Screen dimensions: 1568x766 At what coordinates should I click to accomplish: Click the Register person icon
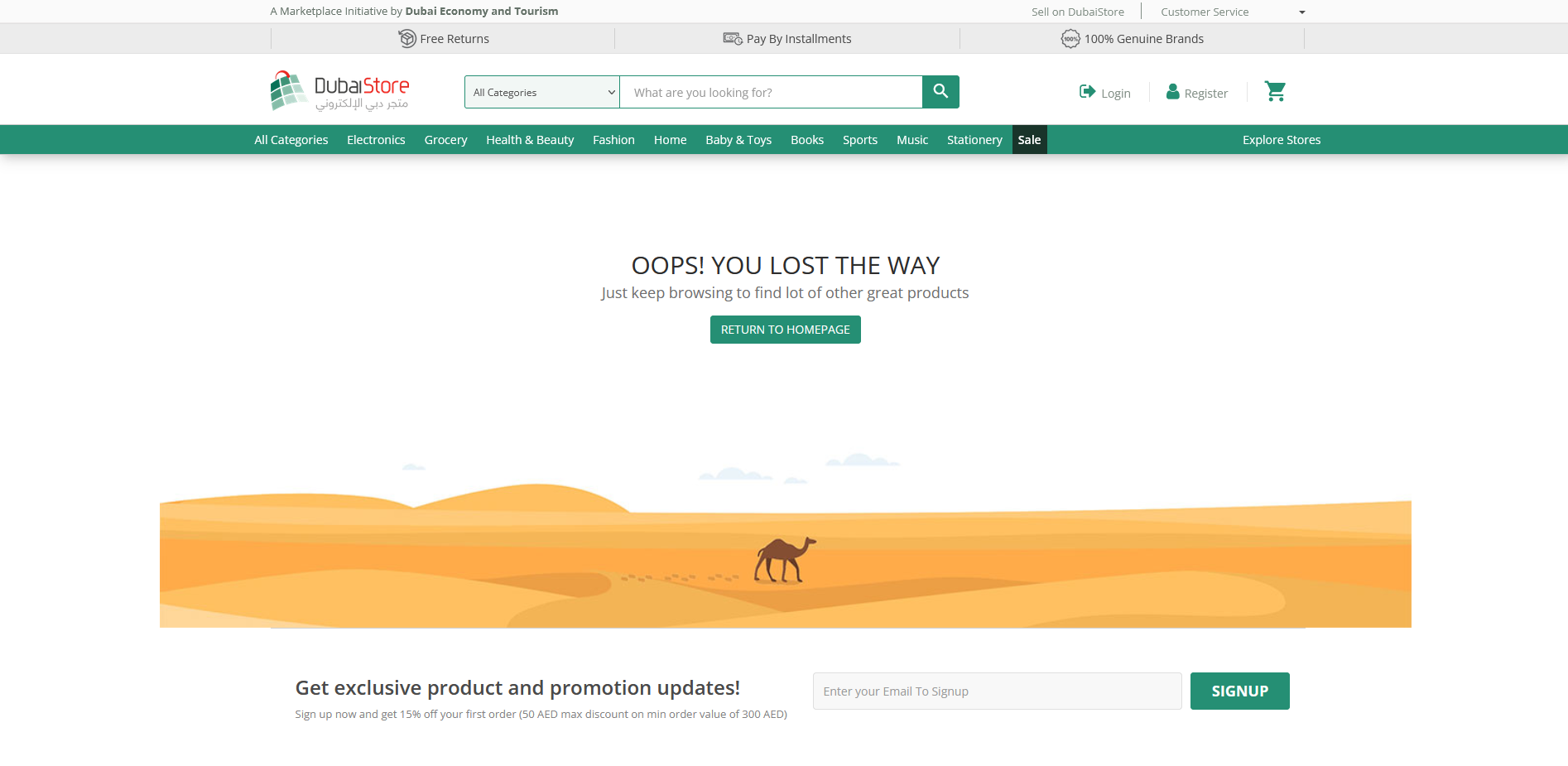coord(1172,92)
